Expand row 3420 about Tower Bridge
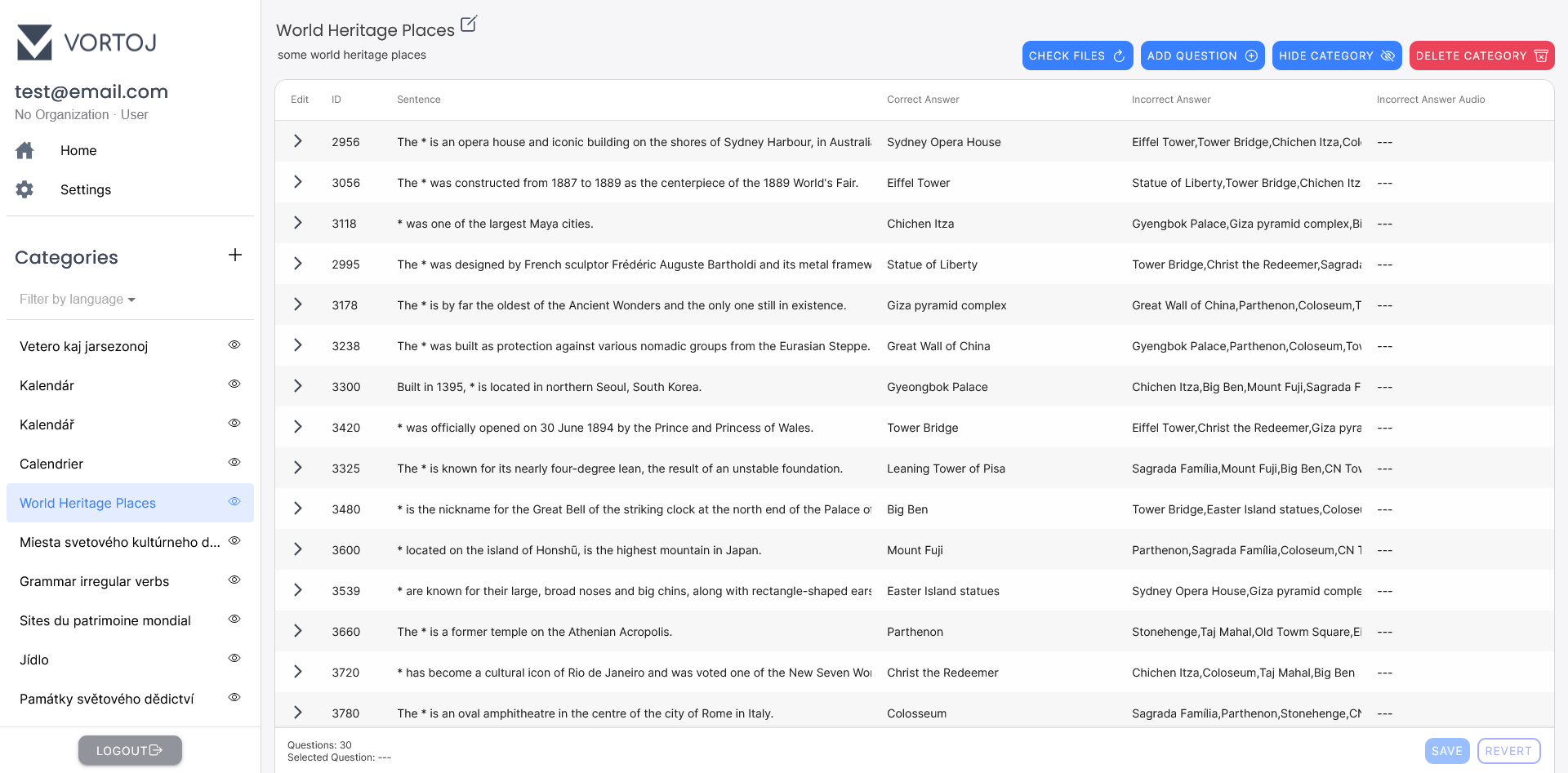The image size is (1568, 773). coord(298,427)
